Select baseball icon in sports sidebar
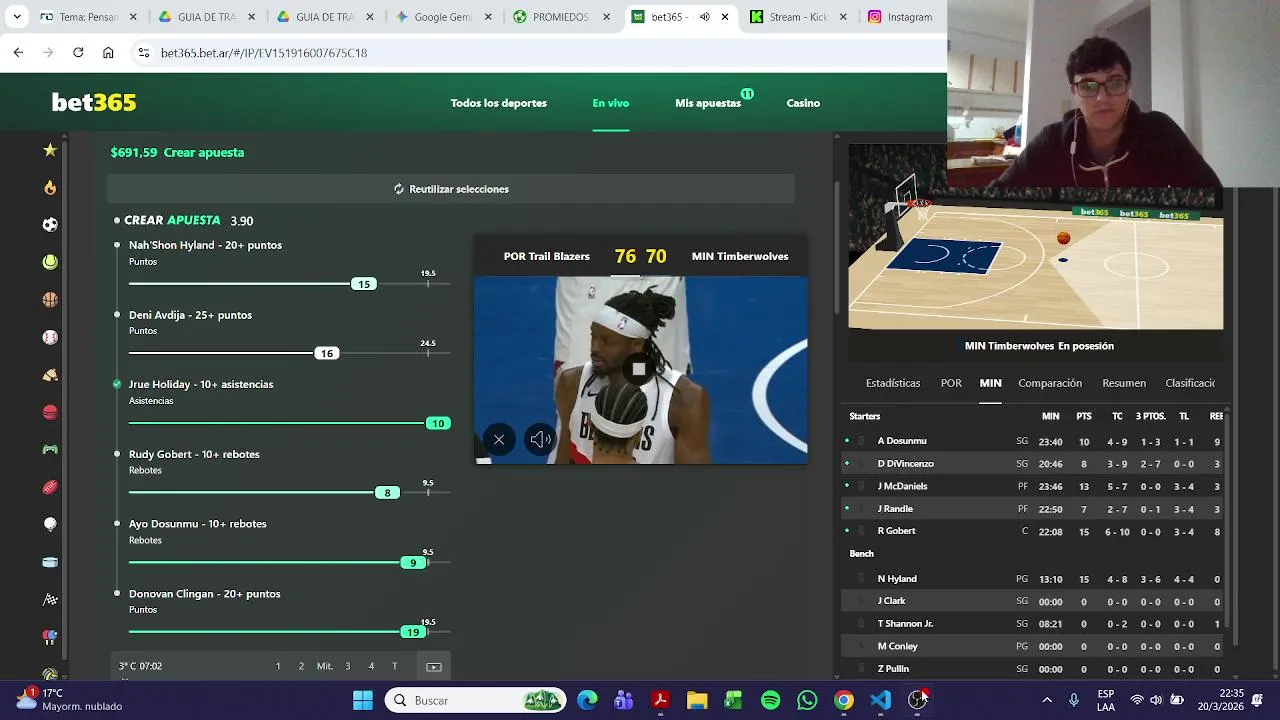The height and width of the screenshot is (720, 1280). point(50,337)
